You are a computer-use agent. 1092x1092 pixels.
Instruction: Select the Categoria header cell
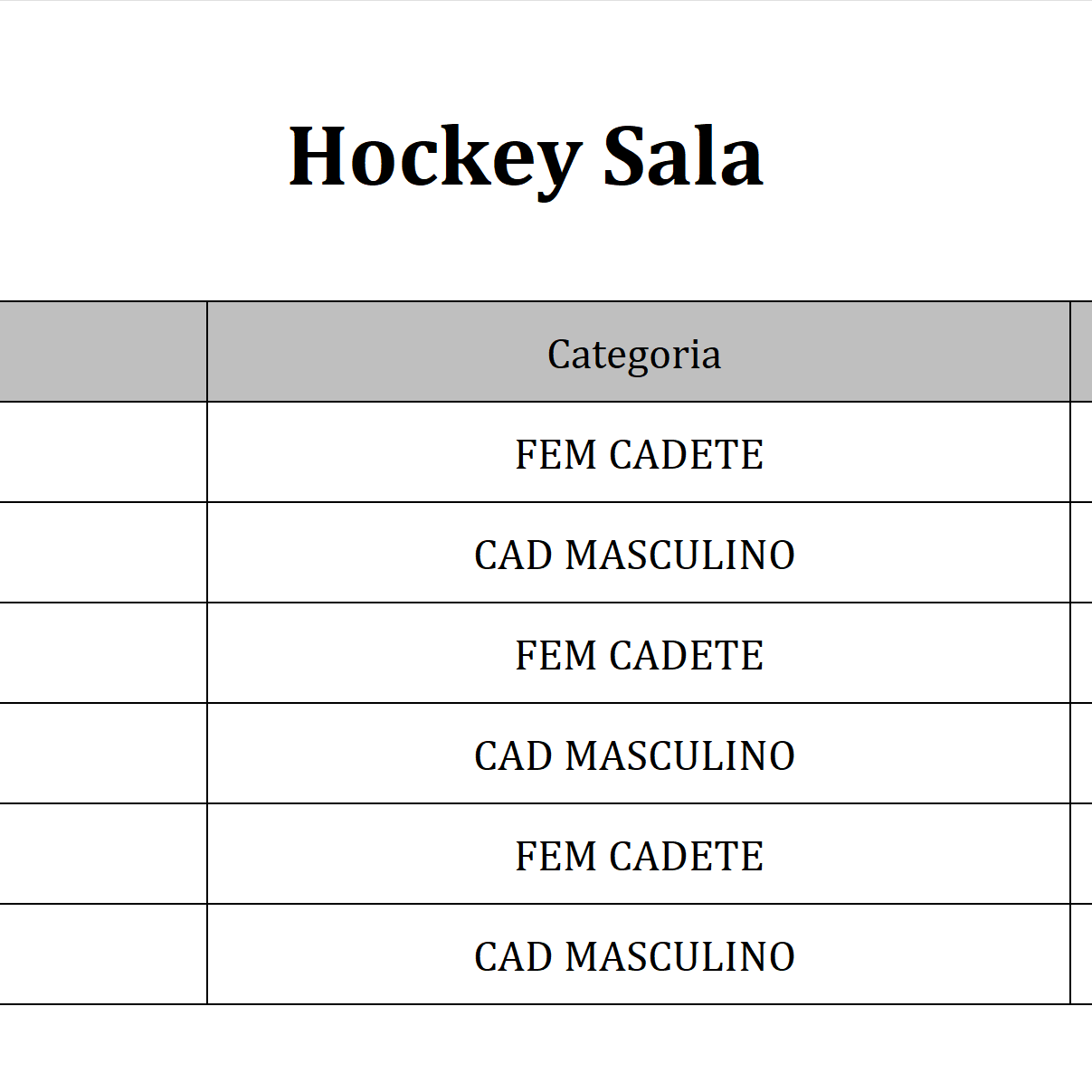coord(634,354)
